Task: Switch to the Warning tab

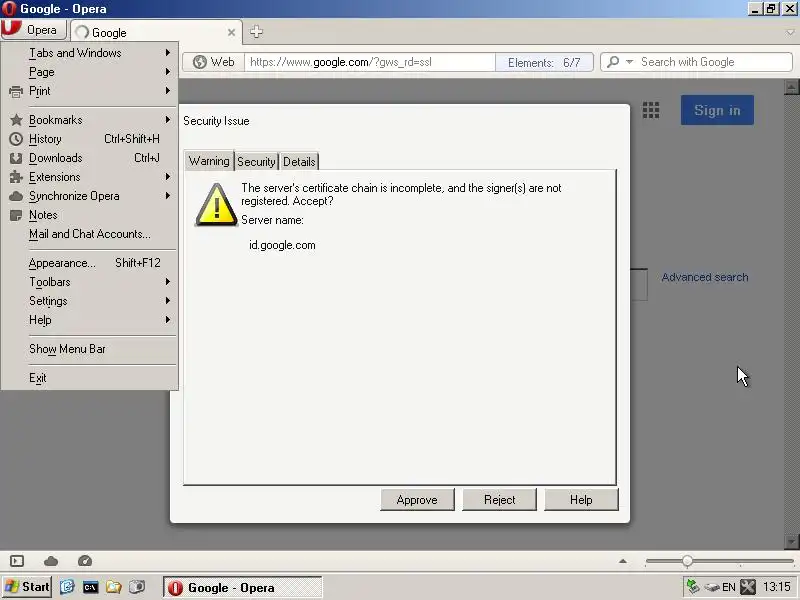Action: [209, 161]
